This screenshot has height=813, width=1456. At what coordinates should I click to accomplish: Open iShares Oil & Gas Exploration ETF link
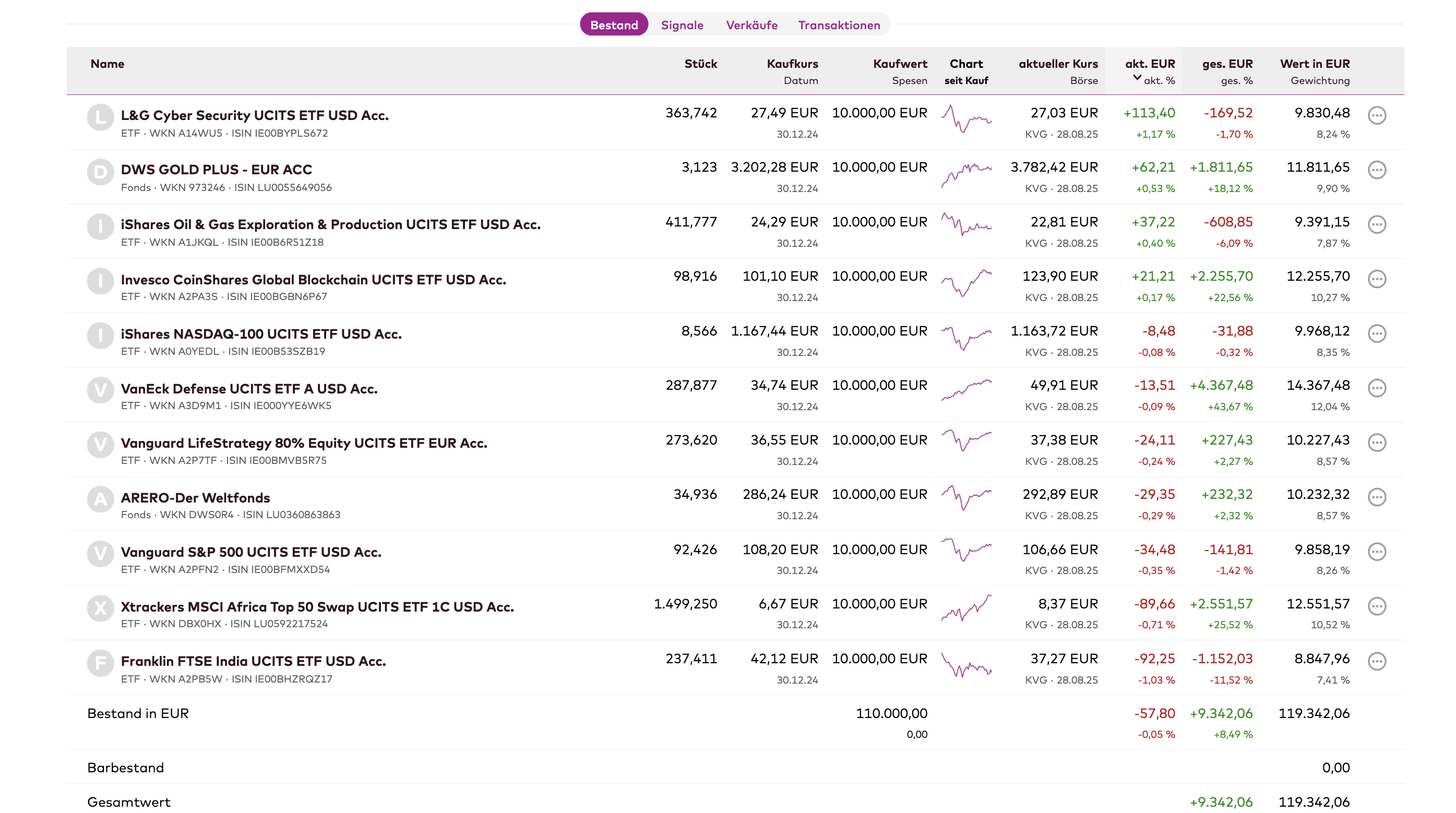click(331, 224)
